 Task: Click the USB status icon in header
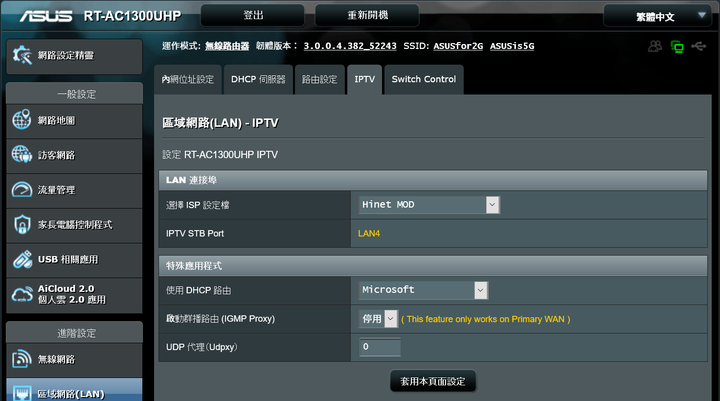698,46
